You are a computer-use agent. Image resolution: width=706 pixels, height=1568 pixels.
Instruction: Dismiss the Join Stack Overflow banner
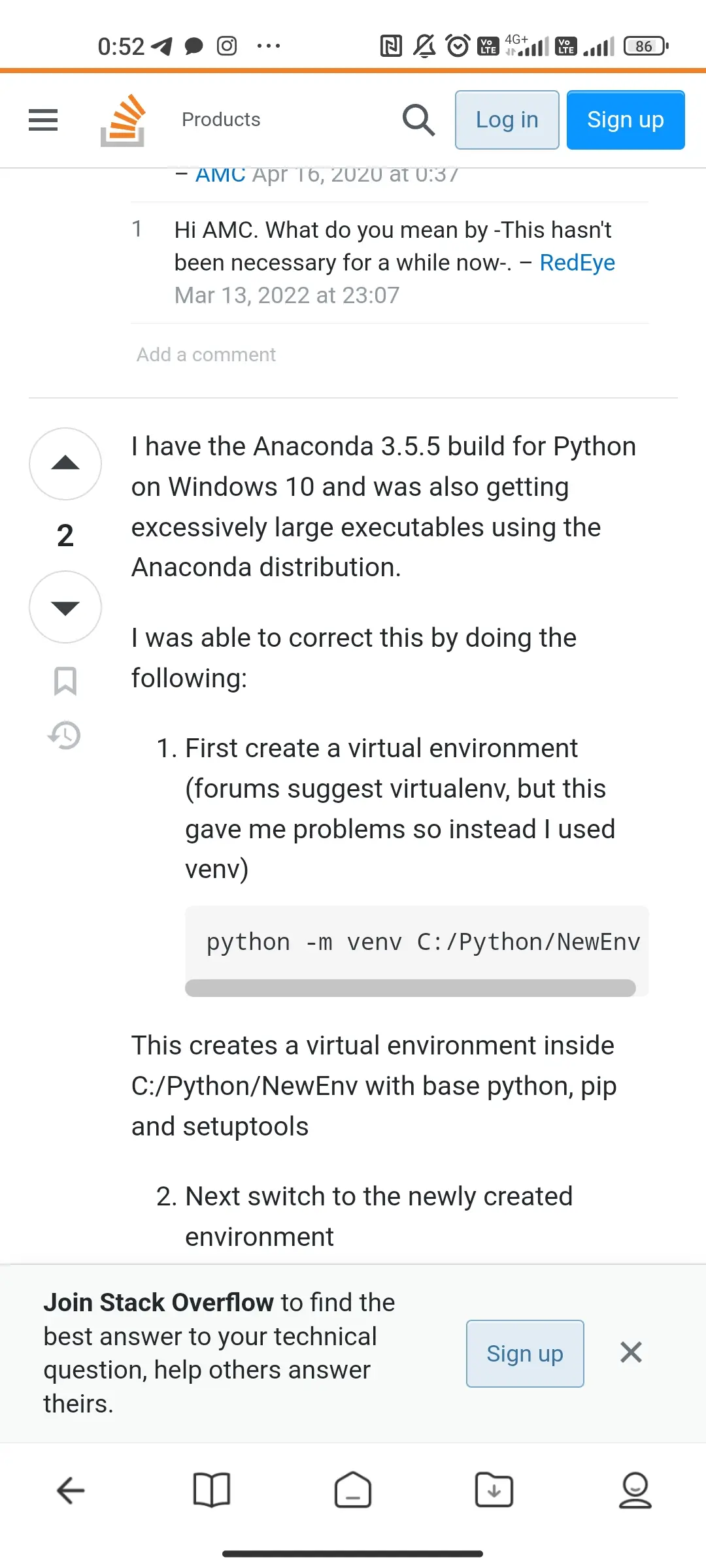tap(631, 1352)
